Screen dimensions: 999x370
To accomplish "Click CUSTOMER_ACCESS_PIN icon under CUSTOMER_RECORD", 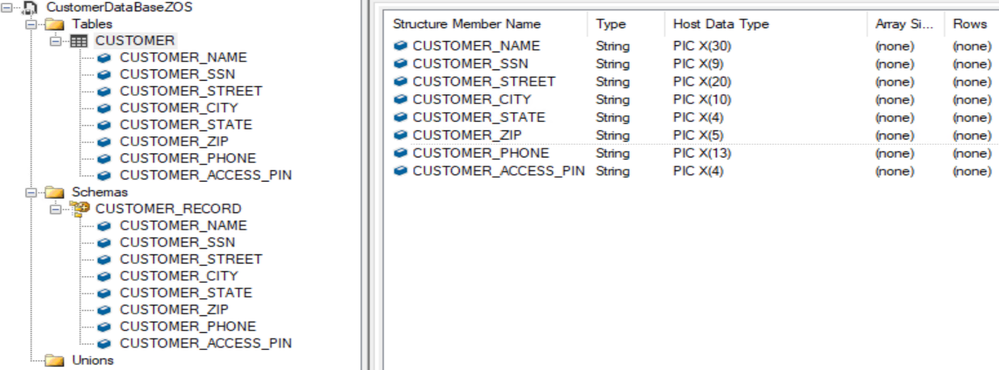I will [104, 343].
